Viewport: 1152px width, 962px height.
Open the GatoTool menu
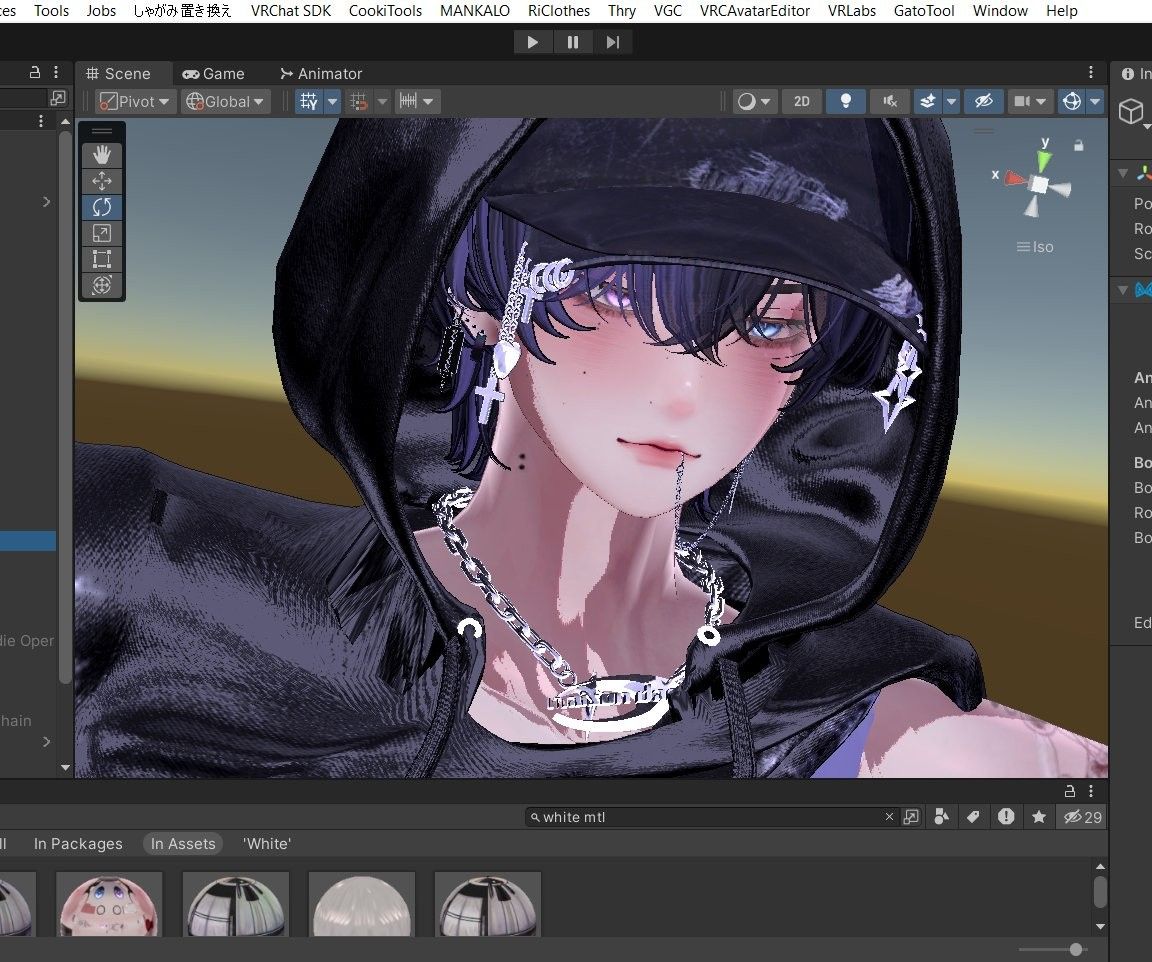pos(924,11)
